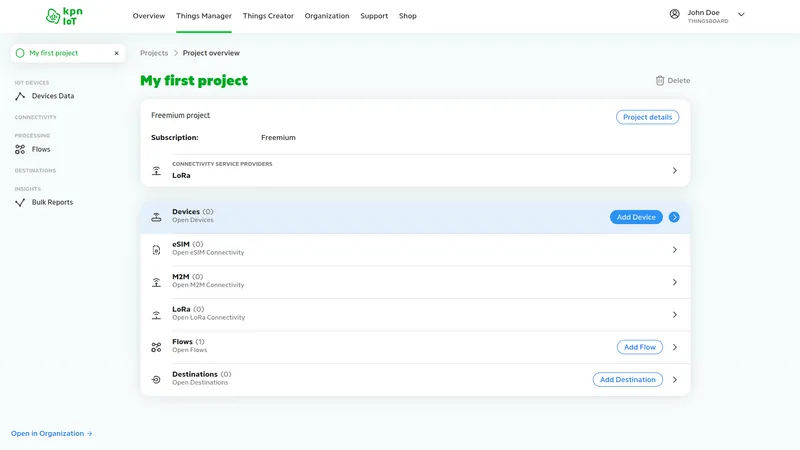
Task: Click the Flows row icon
Action: pos(156,347)
